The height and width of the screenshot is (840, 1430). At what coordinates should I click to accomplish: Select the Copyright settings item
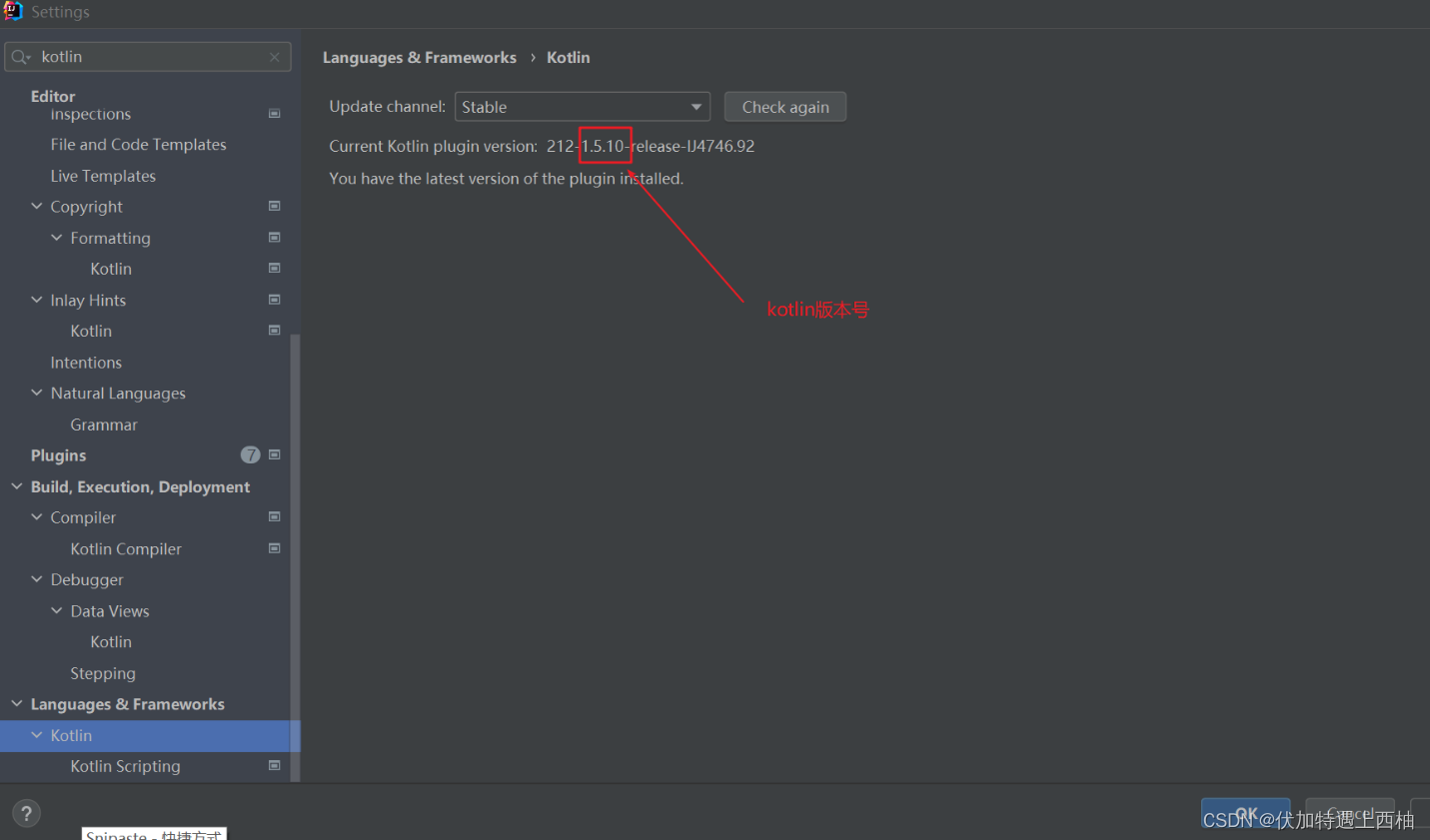(x=87, y=207)
